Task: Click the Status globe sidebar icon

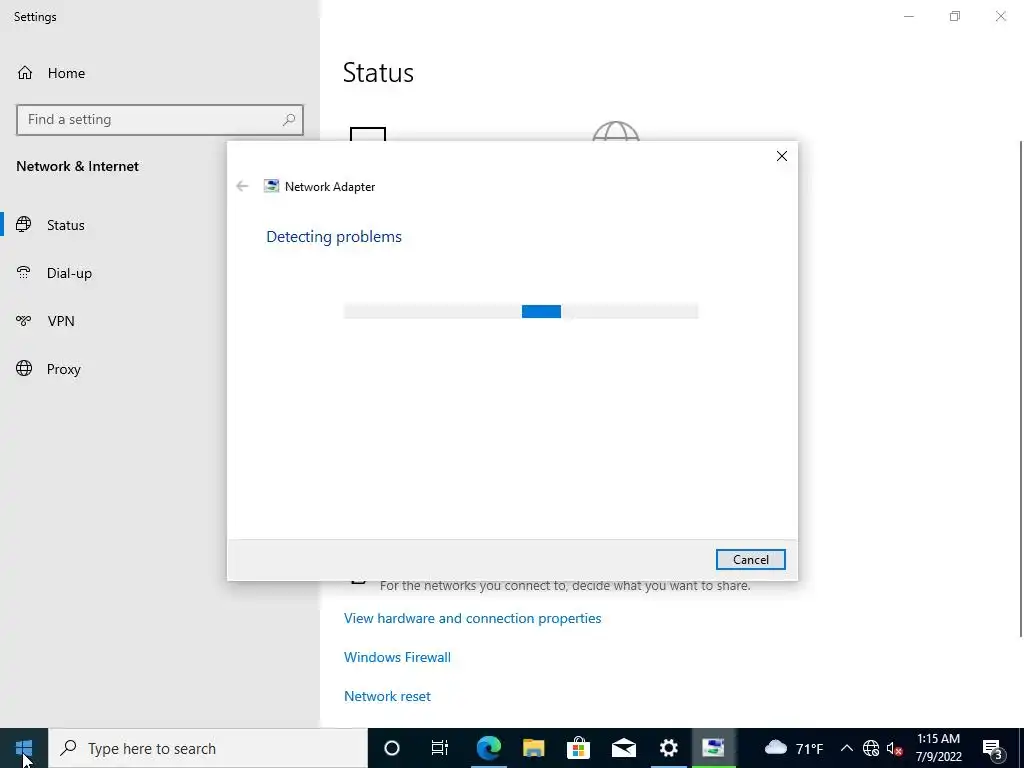Action: pyautogui.click(x=24, y=225)
